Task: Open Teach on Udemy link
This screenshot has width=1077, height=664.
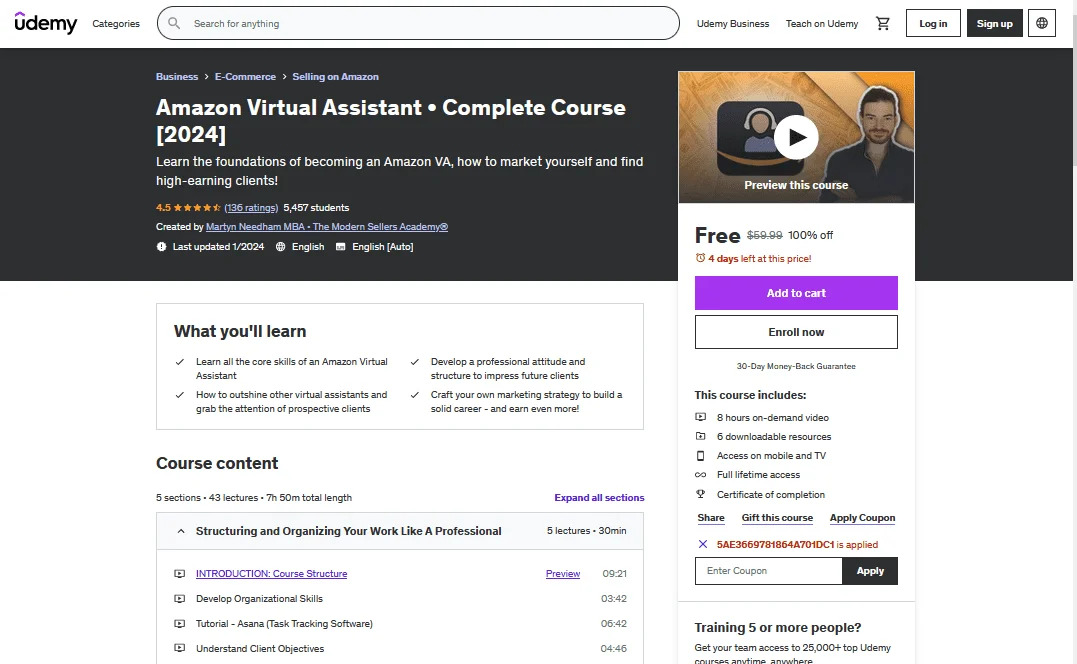Action: tap(821, 23)
